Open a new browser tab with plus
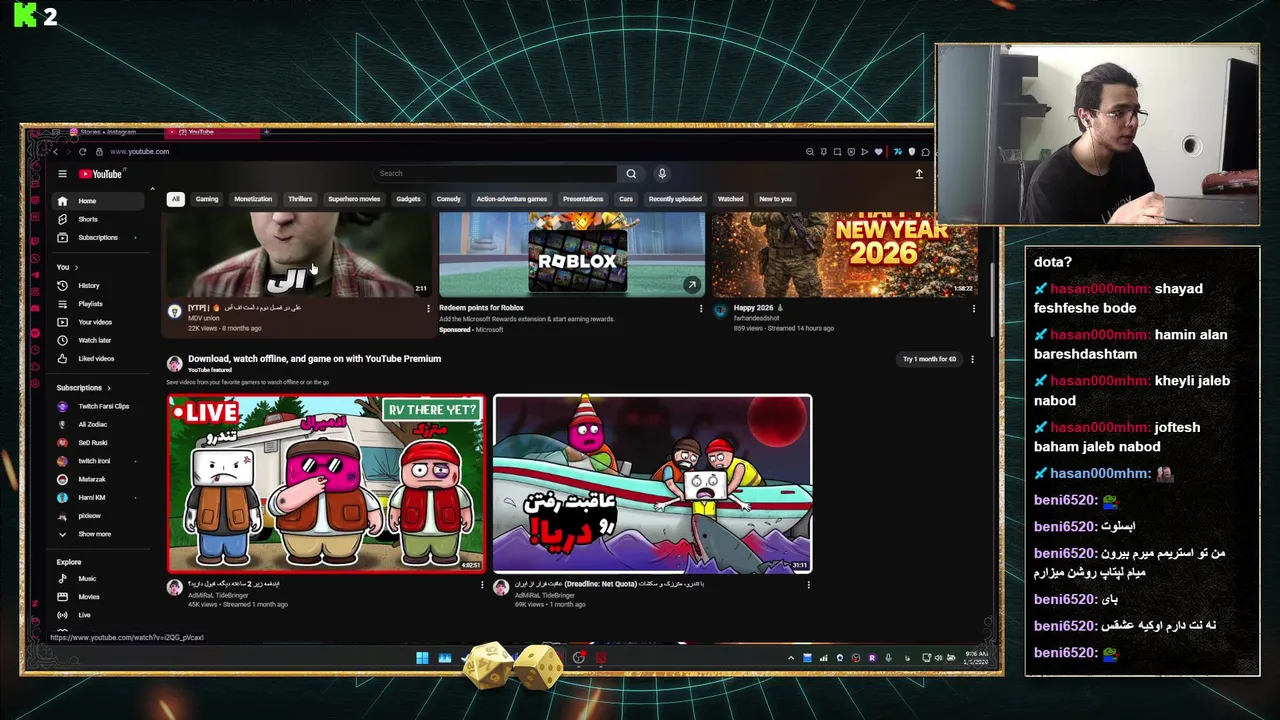1280x720 pixels. pyautogui.click(x=266, y=132)
